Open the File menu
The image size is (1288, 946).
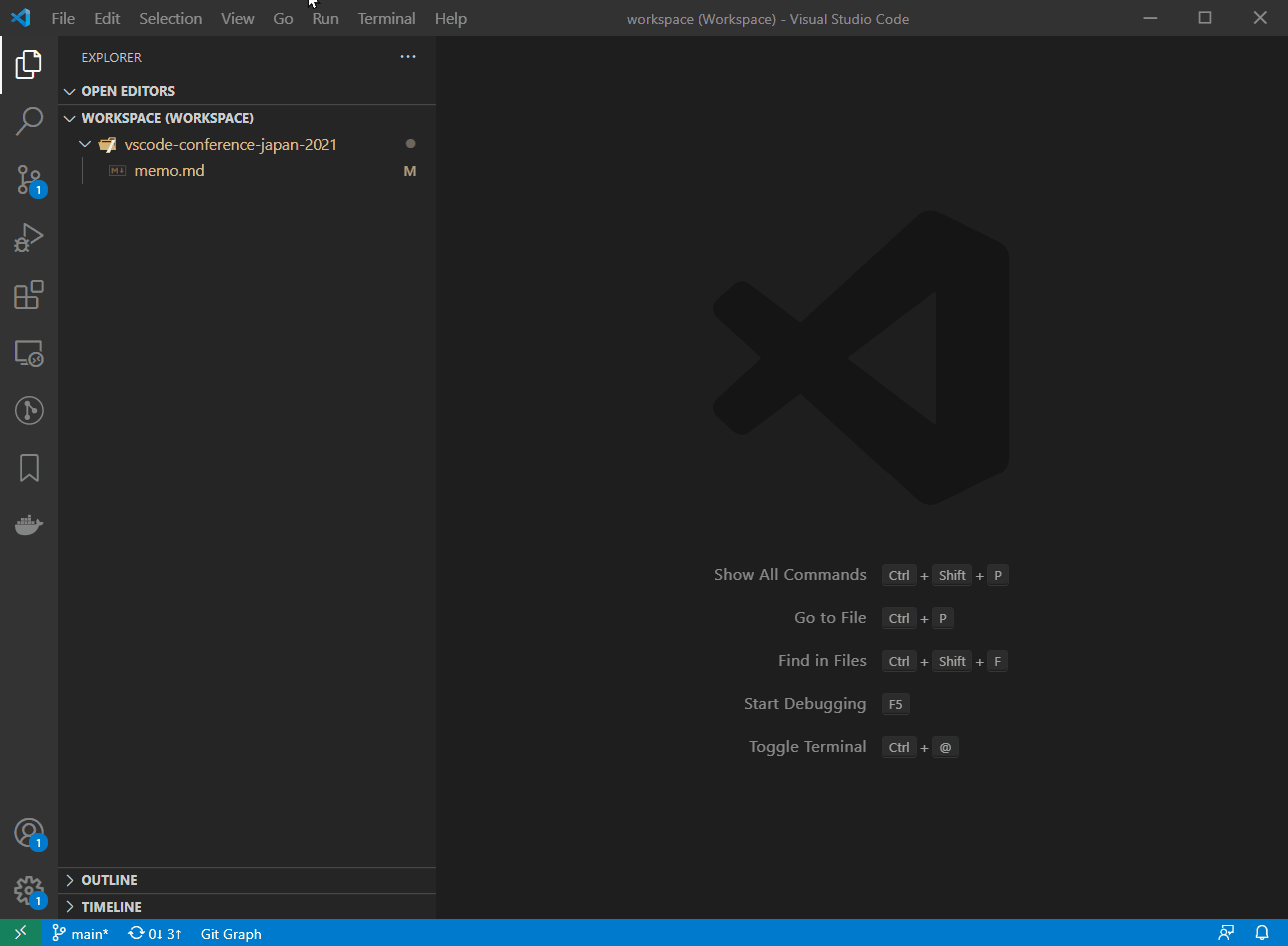(63, 18)
